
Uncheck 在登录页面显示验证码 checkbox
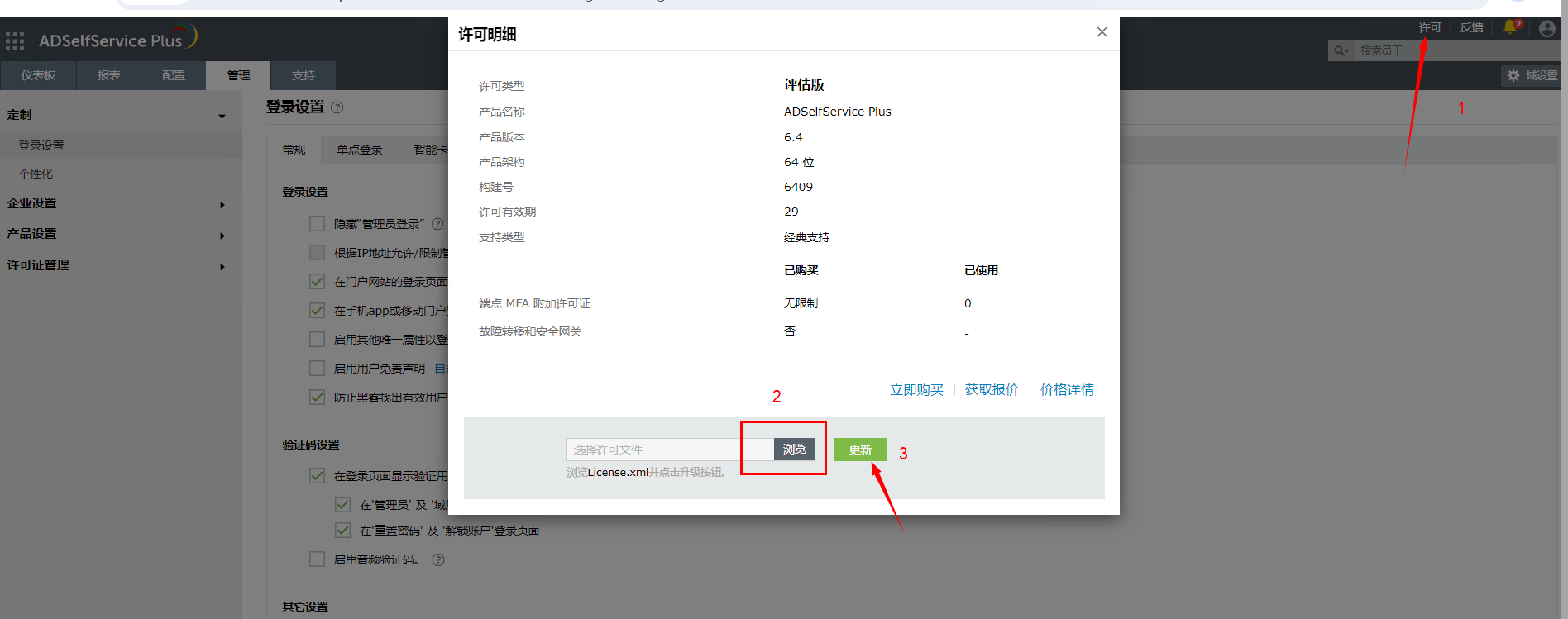[x=317, y=475]
